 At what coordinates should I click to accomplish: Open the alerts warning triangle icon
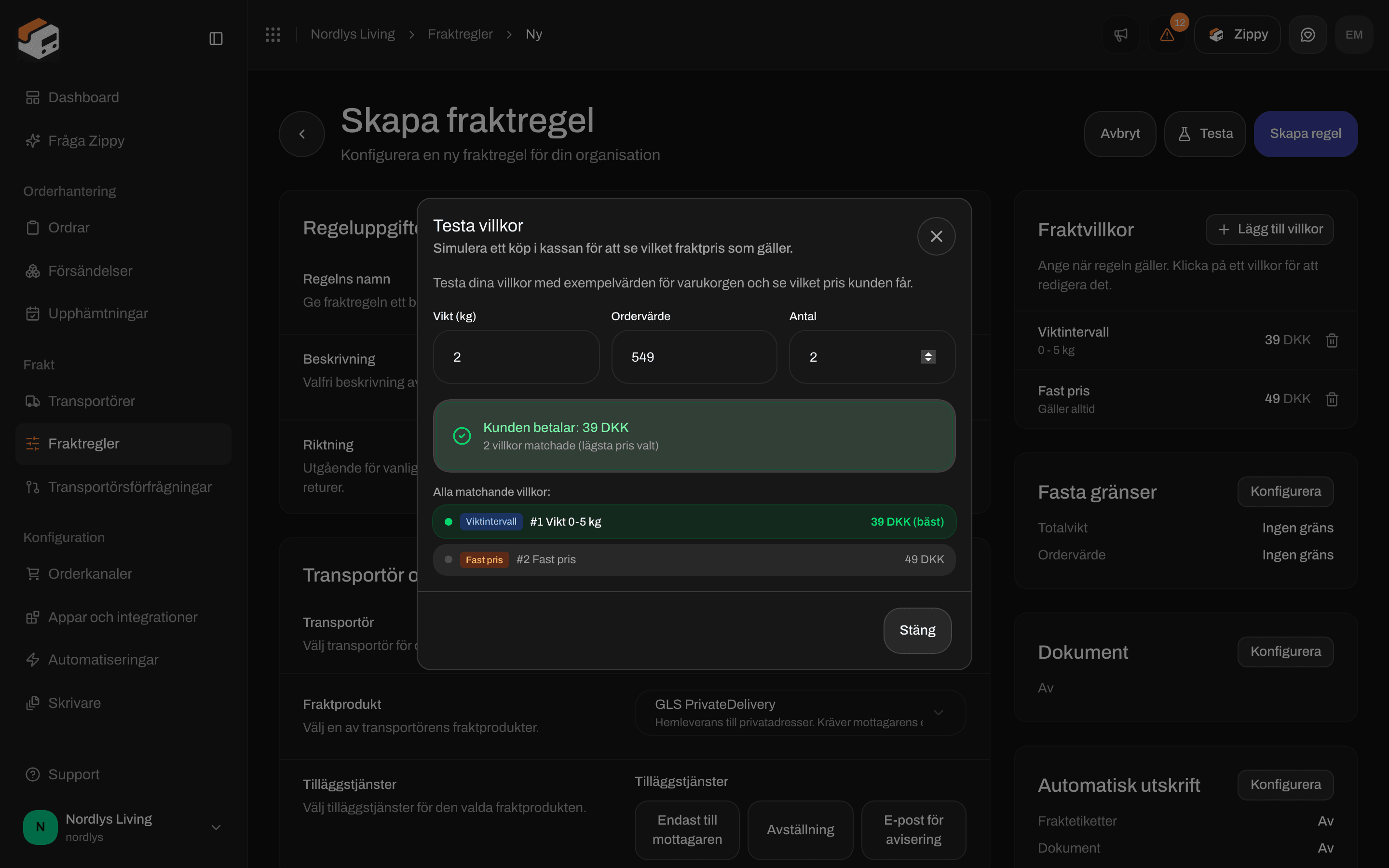1167,34
